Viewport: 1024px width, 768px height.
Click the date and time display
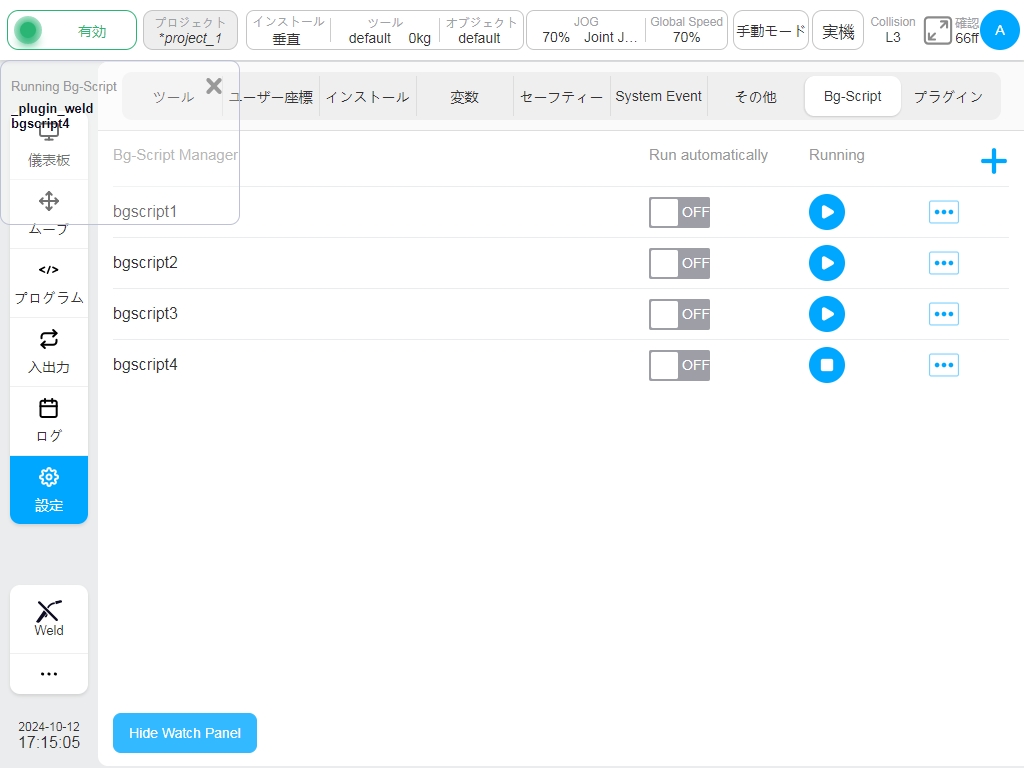(x=49, y=735)
